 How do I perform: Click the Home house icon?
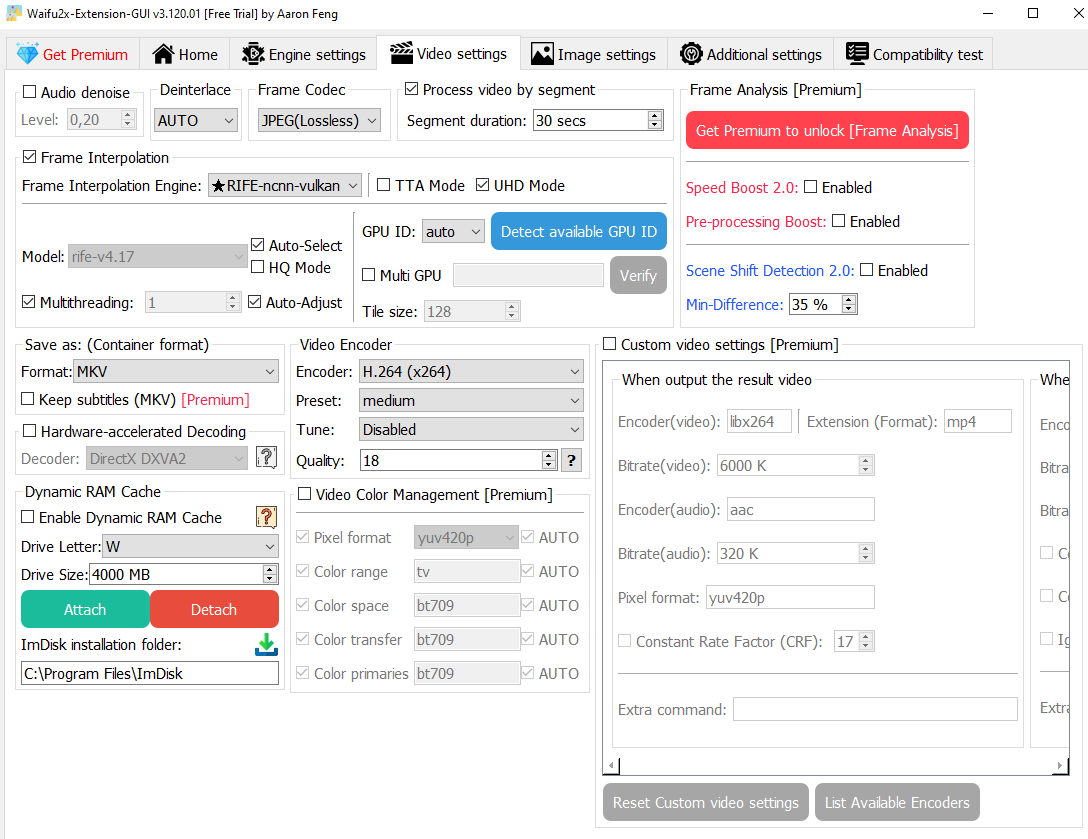[x=163, y=54]
